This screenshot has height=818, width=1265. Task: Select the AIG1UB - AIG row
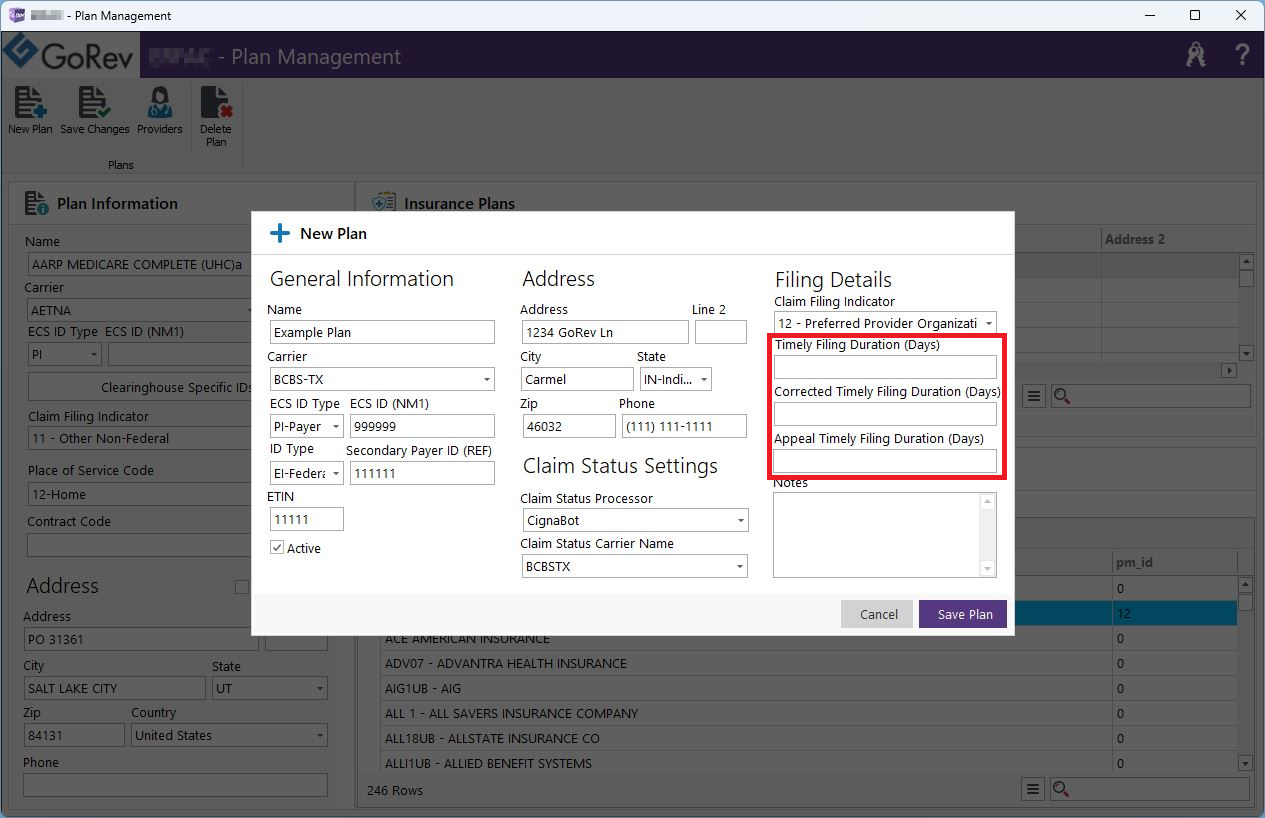click(809, 689)
